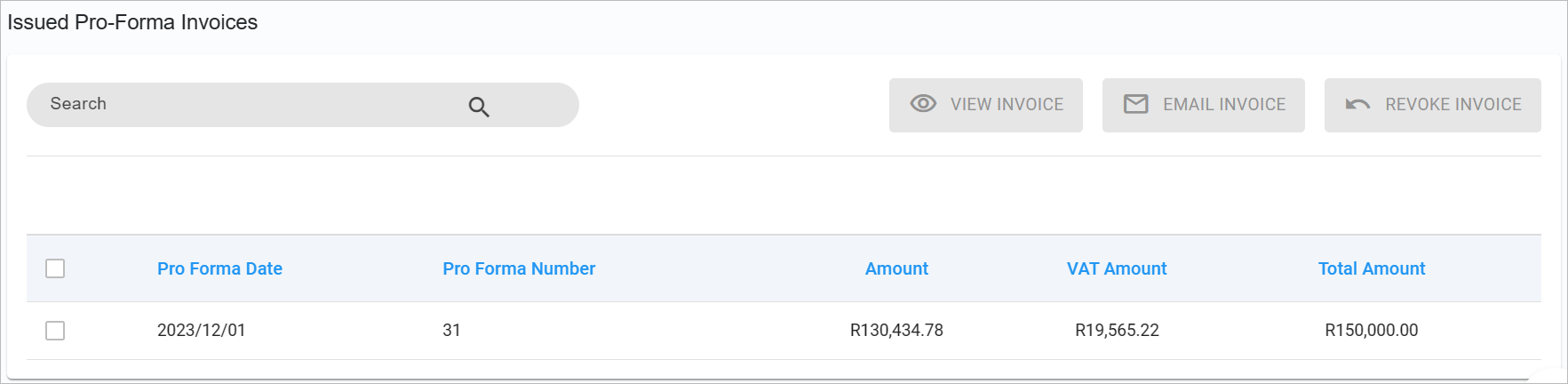Sort by VAT Amount column header

click(1117, 268)
